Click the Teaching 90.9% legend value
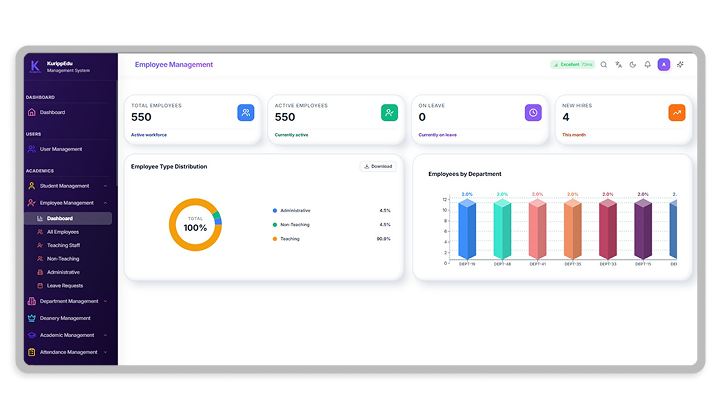 point(383,239)
